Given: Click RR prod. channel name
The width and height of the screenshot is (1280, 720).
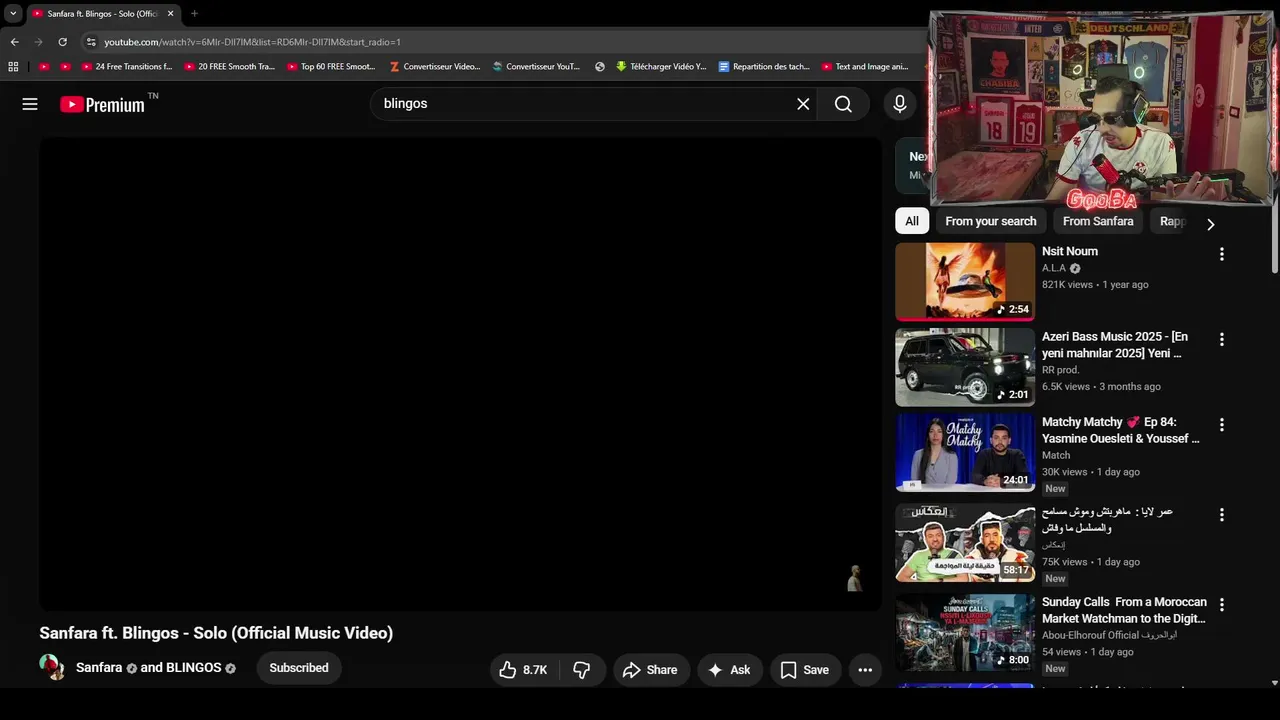Looking at the screenshot, I should point(1061,370).
